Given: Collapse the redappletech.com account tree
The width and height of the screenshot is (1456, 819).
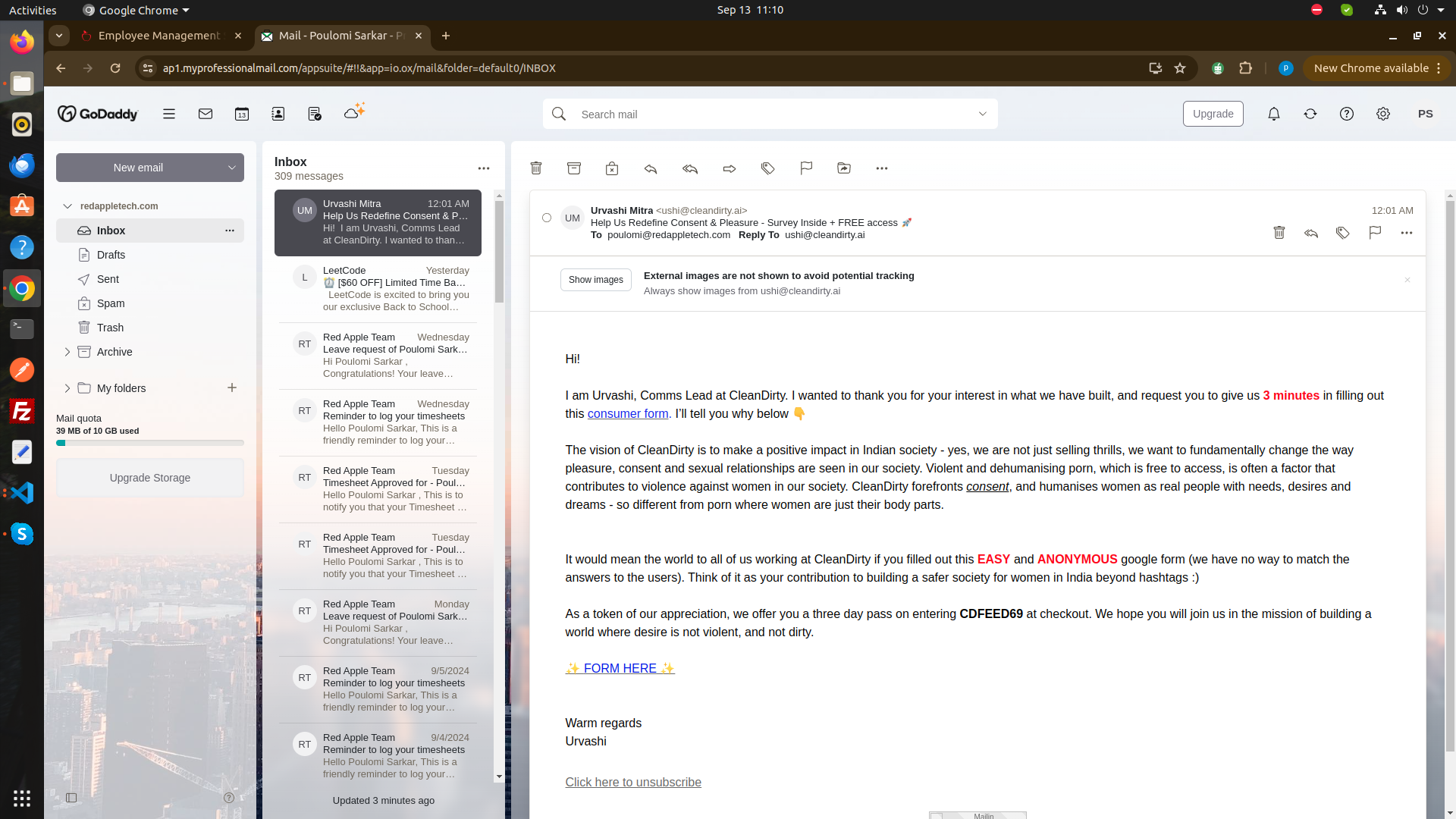Looking at the screenshot, I should [67, 206].
